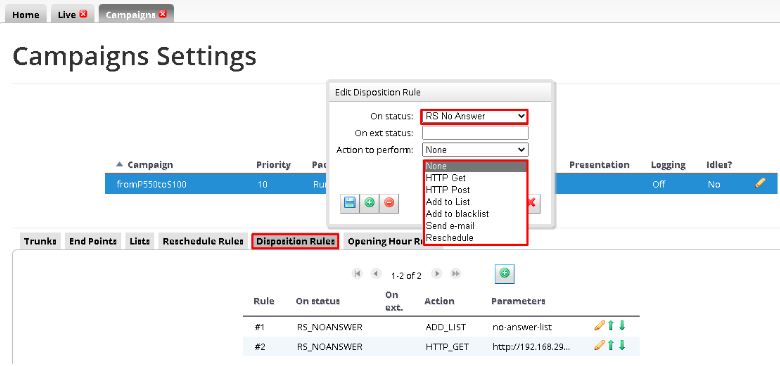780x366 pixels.
Task: Go to the last page of rules
Action: click(455, 274)
